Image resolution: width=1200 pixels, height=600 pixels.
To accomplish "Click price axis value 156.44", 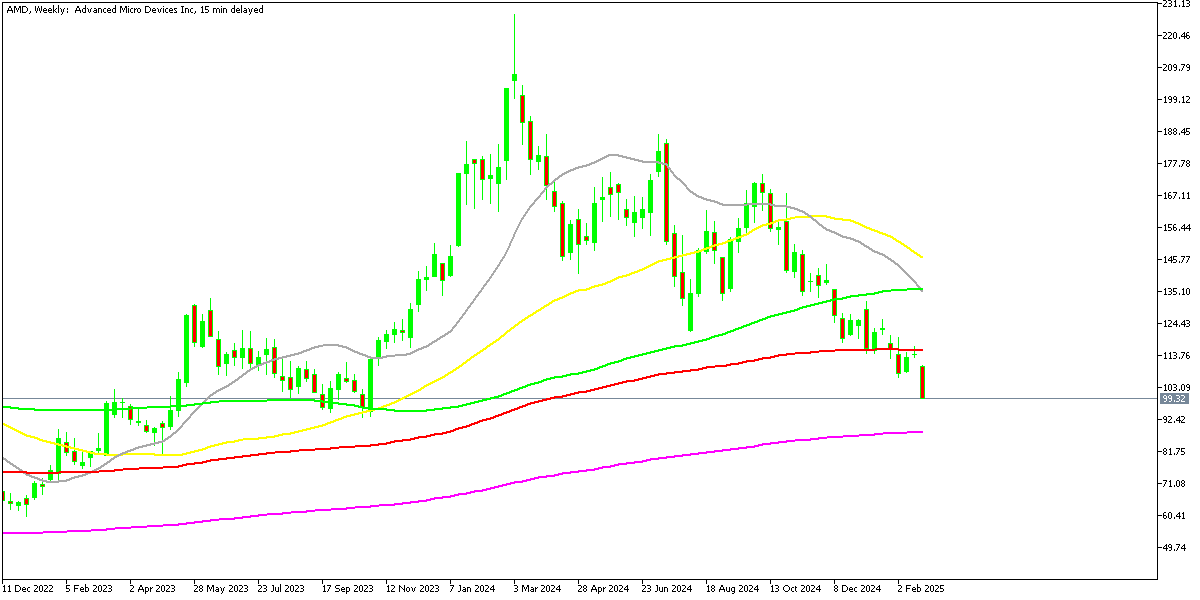I will tap(1177, 228).
